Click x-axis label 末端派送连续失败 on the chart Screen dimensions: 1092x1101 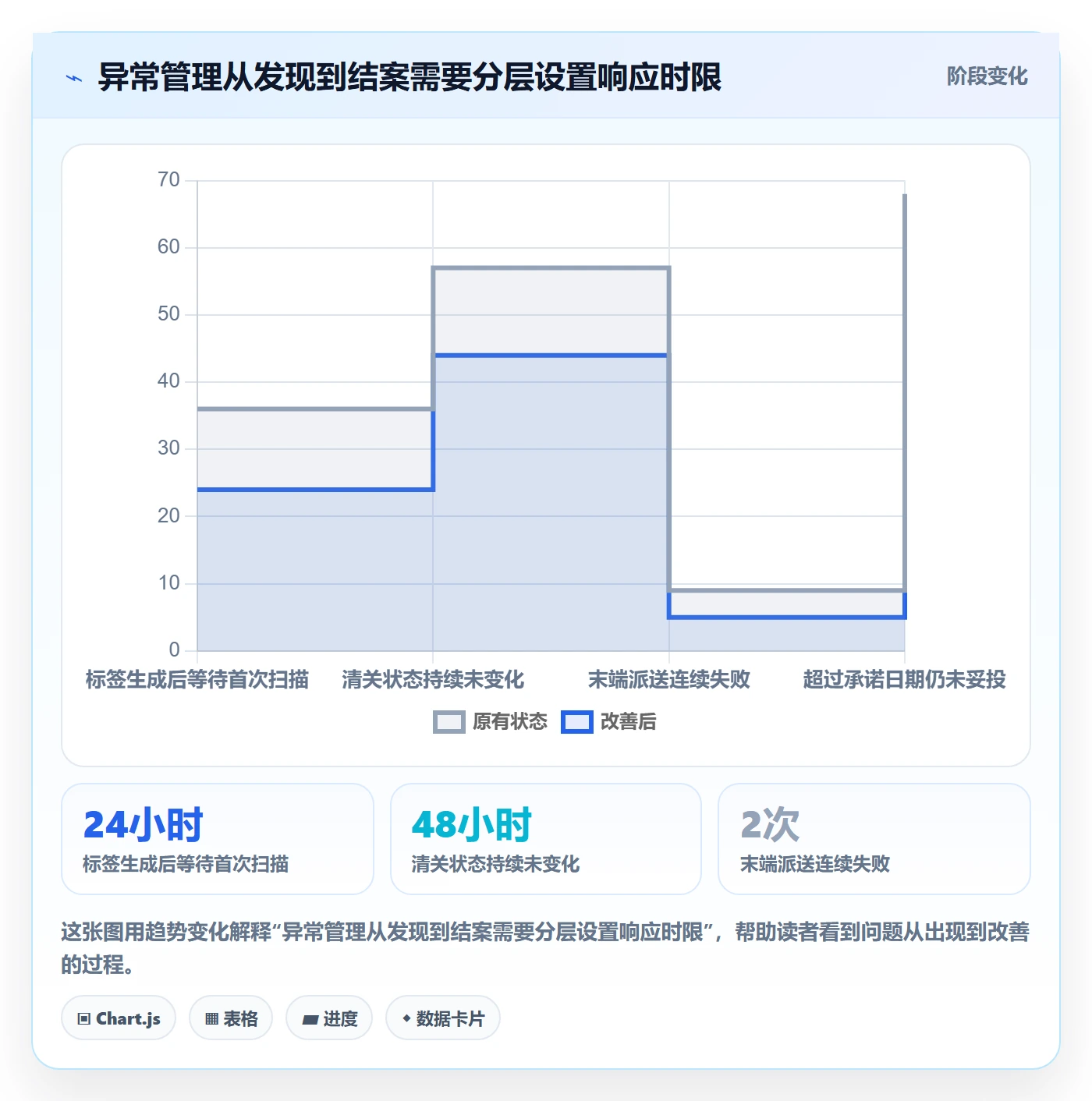click(669, 680)
